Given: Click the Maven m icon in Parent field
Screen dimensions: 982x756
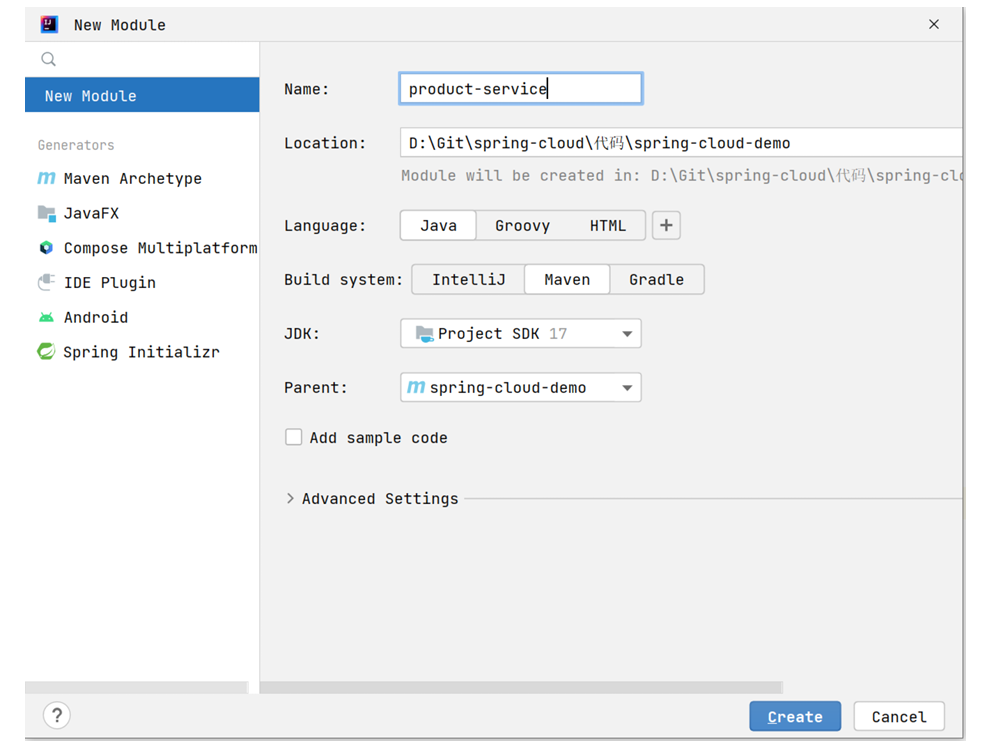Looking at the screenshot, I should 416,388.
